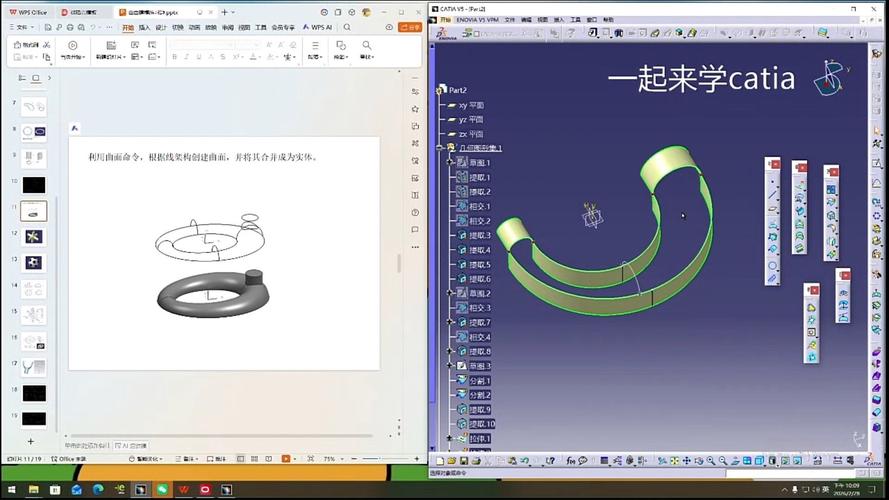Image resolution: width=889 pixels, height=500 pixels.
Task: Toggle strikethrough formatting in WPS ribbon
Action: pos(223,57)
